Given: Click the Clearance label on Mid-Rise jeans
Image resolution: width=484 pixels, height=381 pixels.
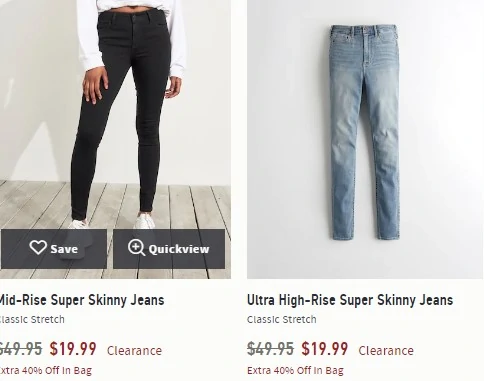Looking at the screenshot, I should [134, 351].
